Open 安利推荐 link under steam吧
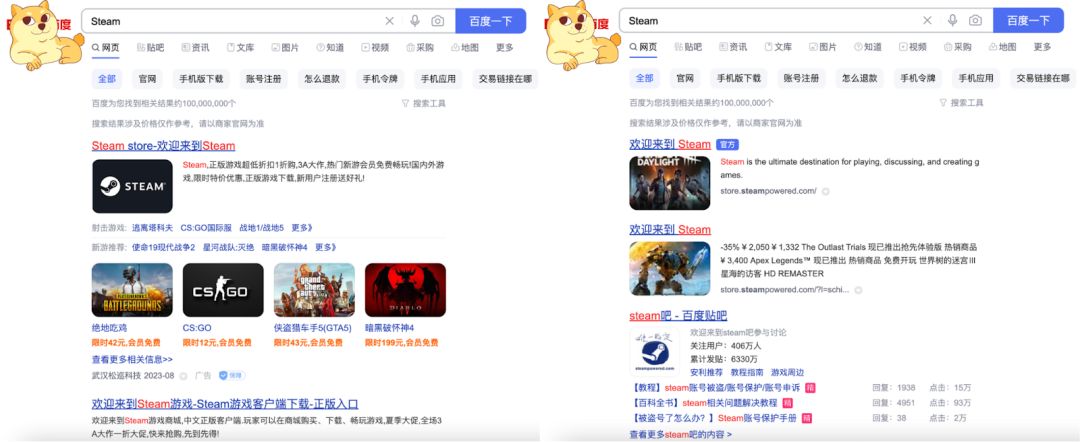 pos(707,372)
